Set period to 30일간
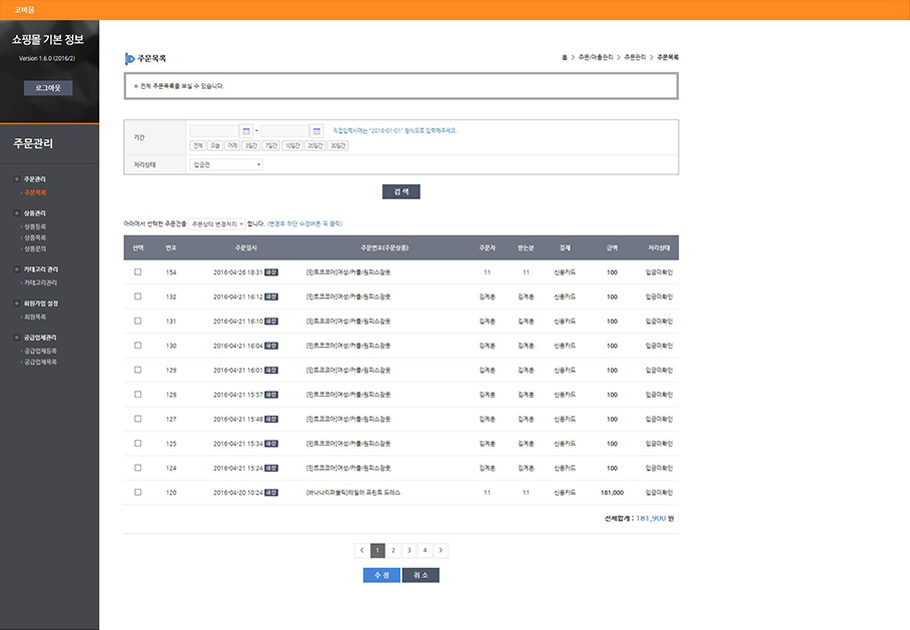Viewport: 910px width, 630px height. pyautogui.click(x=338, y=146)
